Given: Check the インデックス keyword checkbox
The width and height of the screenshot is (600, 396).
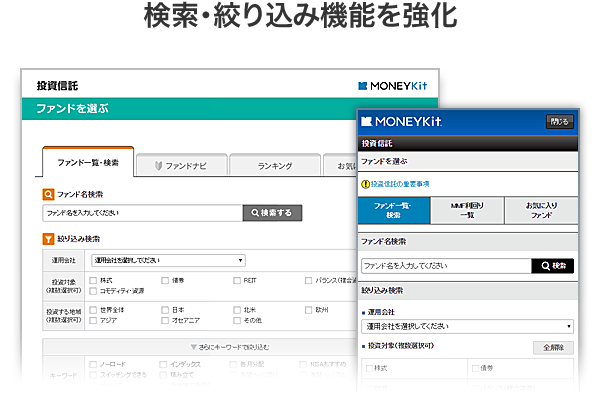Looking at the screenshot, I should [x=163, y=364].
